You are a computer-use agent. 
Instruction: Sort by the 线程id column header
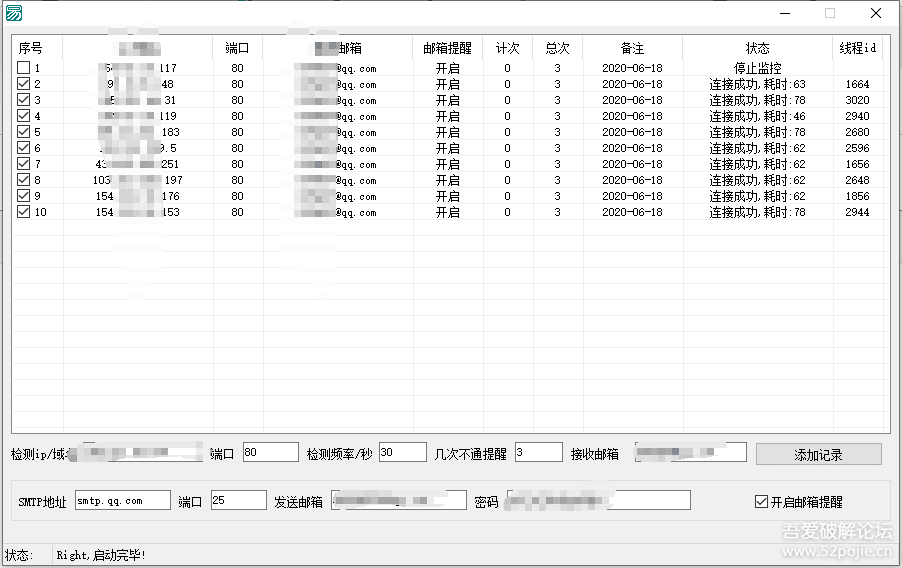click(858, 48)
